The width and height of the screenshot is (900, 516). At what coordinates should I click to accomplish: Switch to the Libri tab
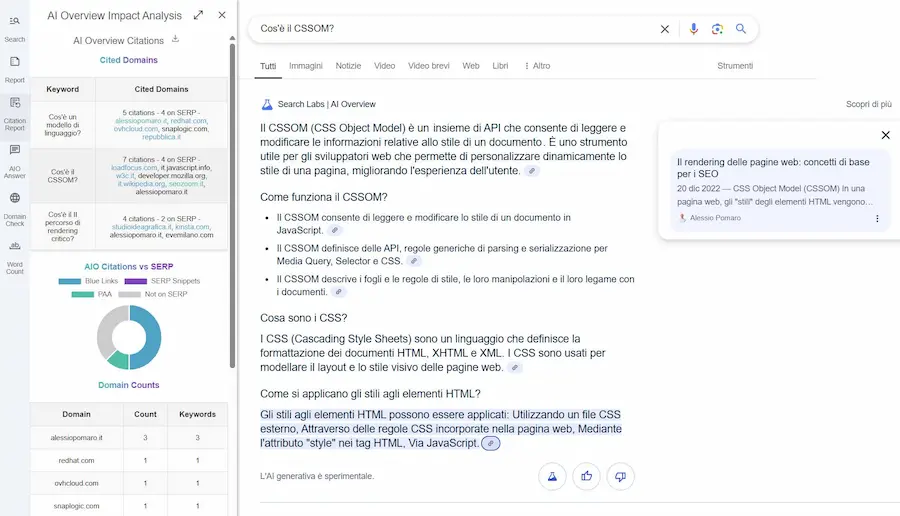click(x=500, y=66)
